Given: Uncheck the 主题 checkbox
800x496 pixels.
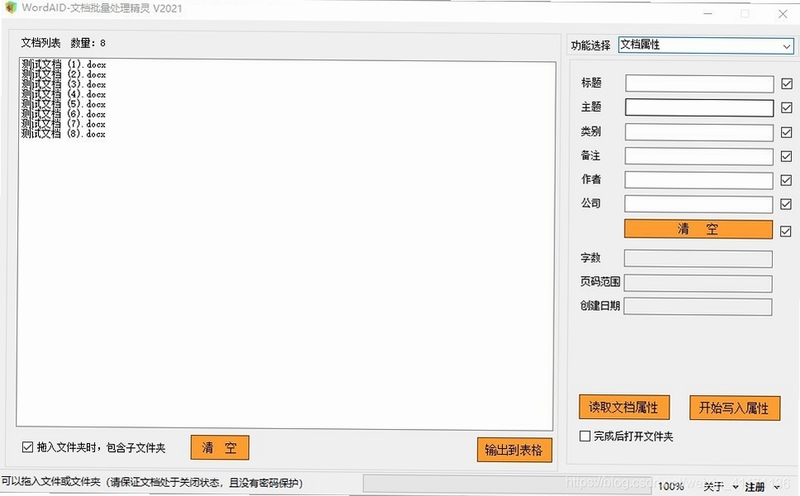Looking at the screenshot, I should [x=787, y=108].
